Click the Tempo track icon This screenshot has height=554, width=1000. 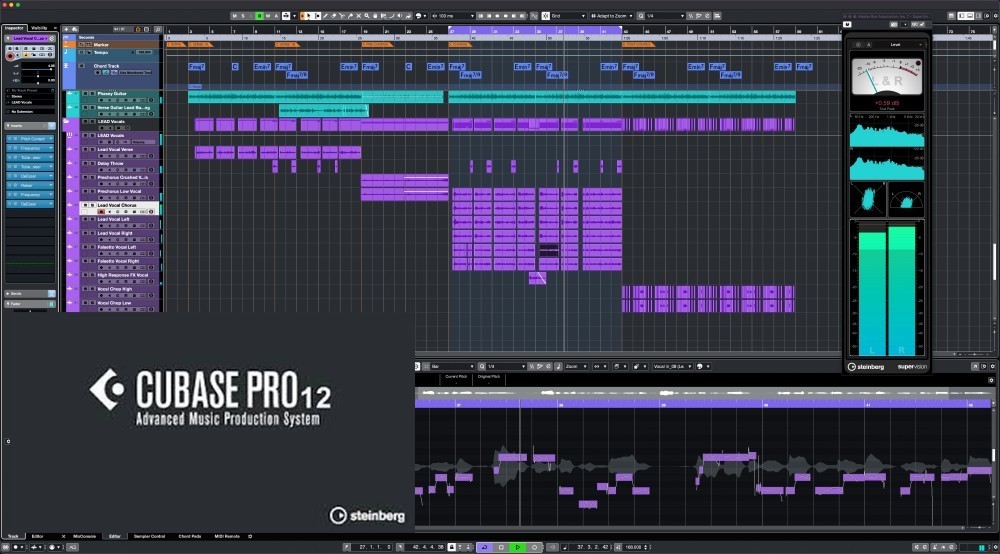pos(66,51)
